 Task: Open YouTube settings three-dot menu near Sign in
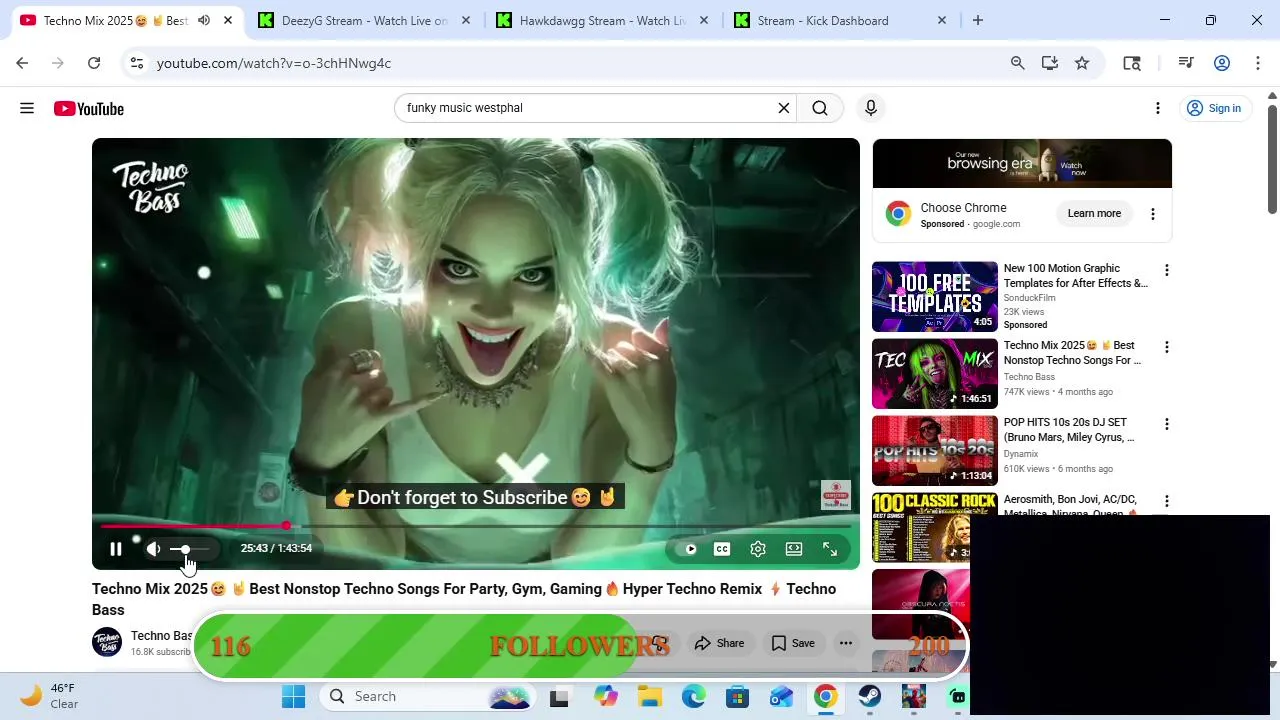1158,108
